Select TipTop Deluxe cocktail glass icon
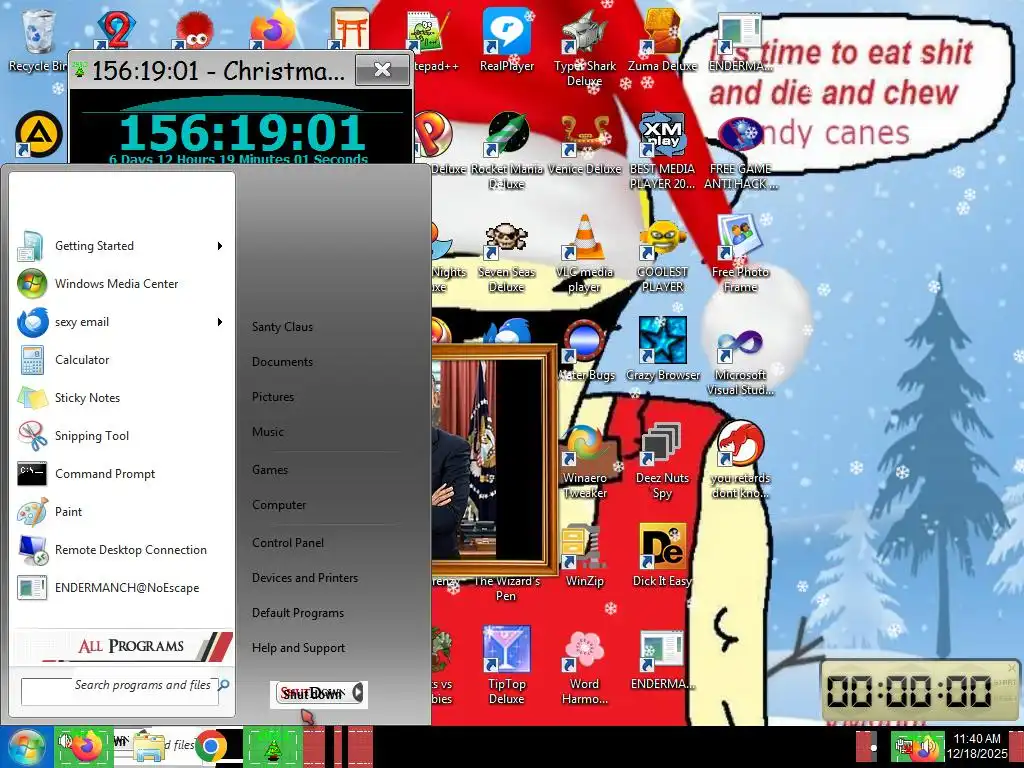 (x=507, y=665)
